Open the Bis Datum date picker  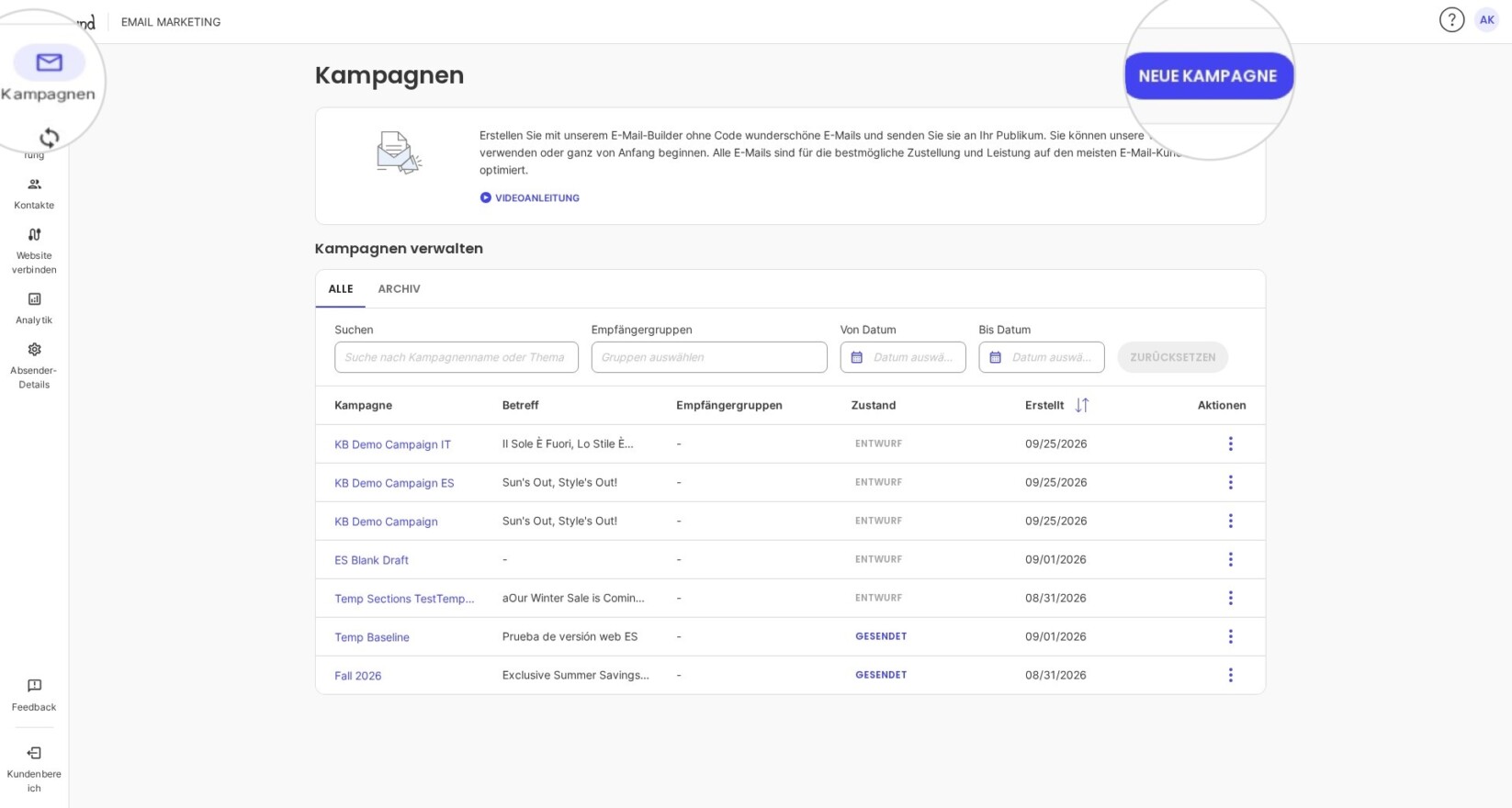[x=1042, y=357]
